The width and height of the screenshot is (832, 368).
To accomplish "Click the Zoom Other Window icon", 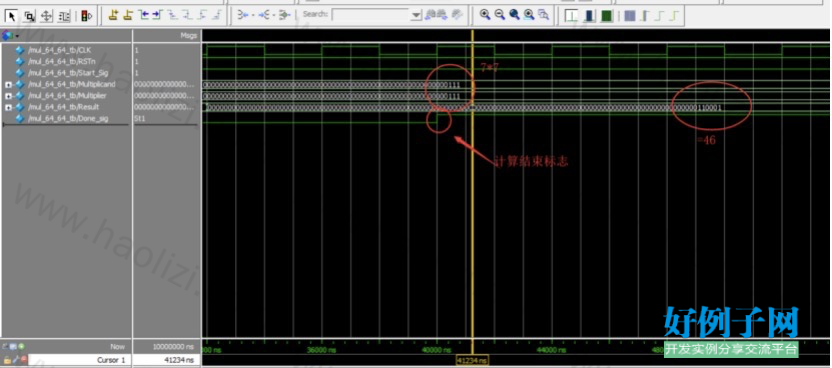I will (543, 15).
